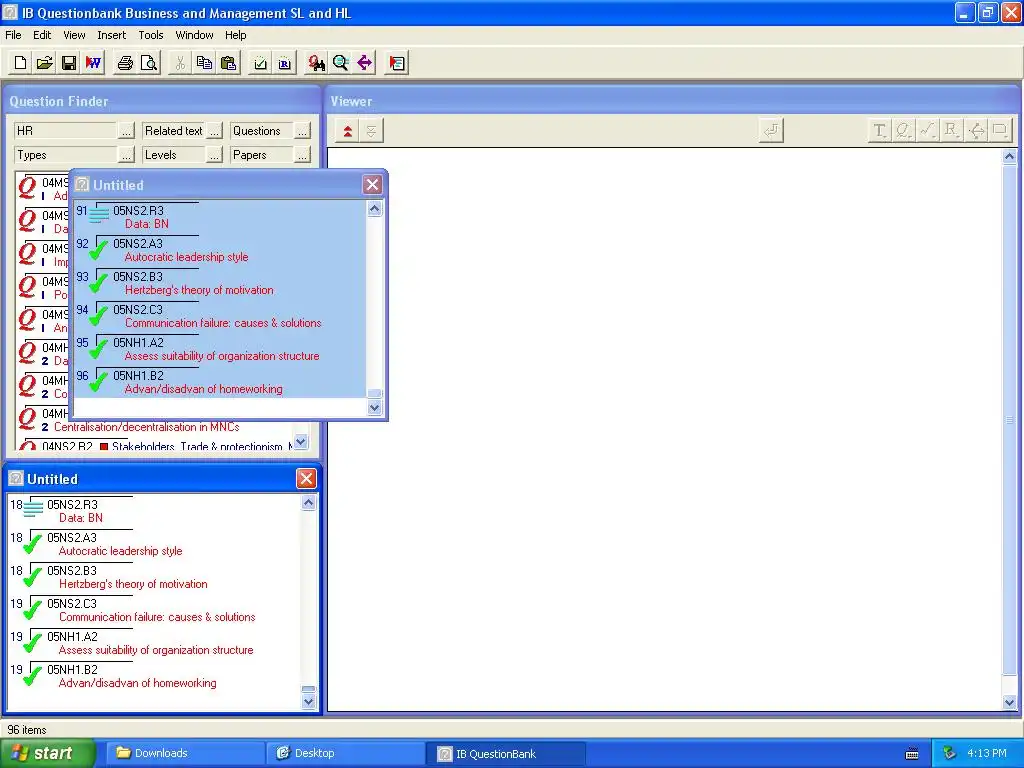This screenshot has height=768, width=1024.
Task: Click the T text button in Viewer toolbar
Action: tap(880, 131)
